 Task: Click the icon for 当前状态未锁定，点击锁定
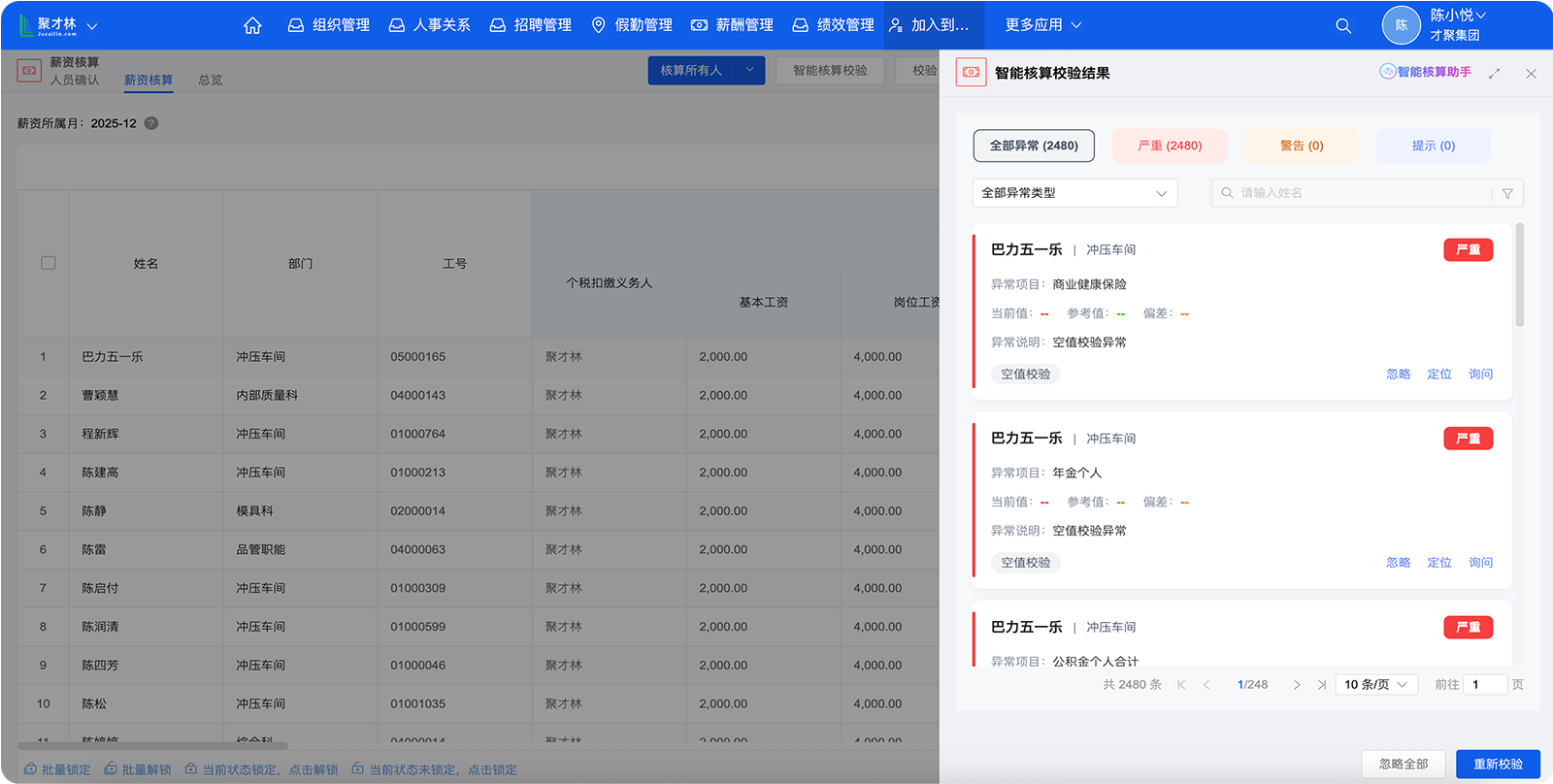point(358,768)
